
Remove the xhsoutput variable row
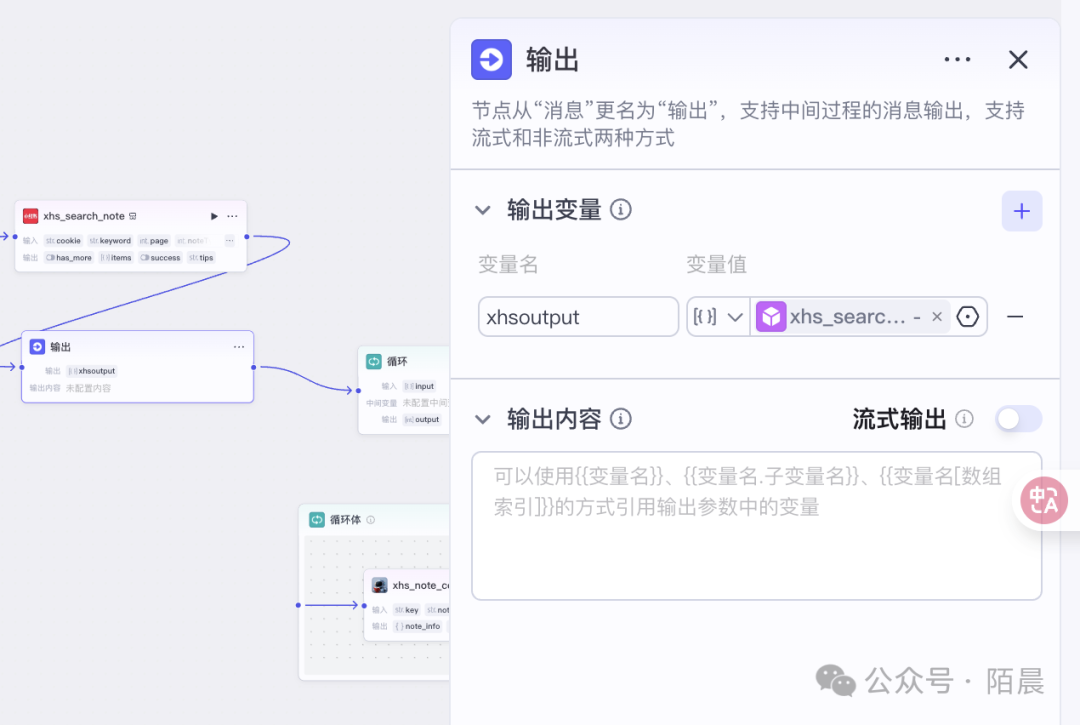tap(1015, 317)
